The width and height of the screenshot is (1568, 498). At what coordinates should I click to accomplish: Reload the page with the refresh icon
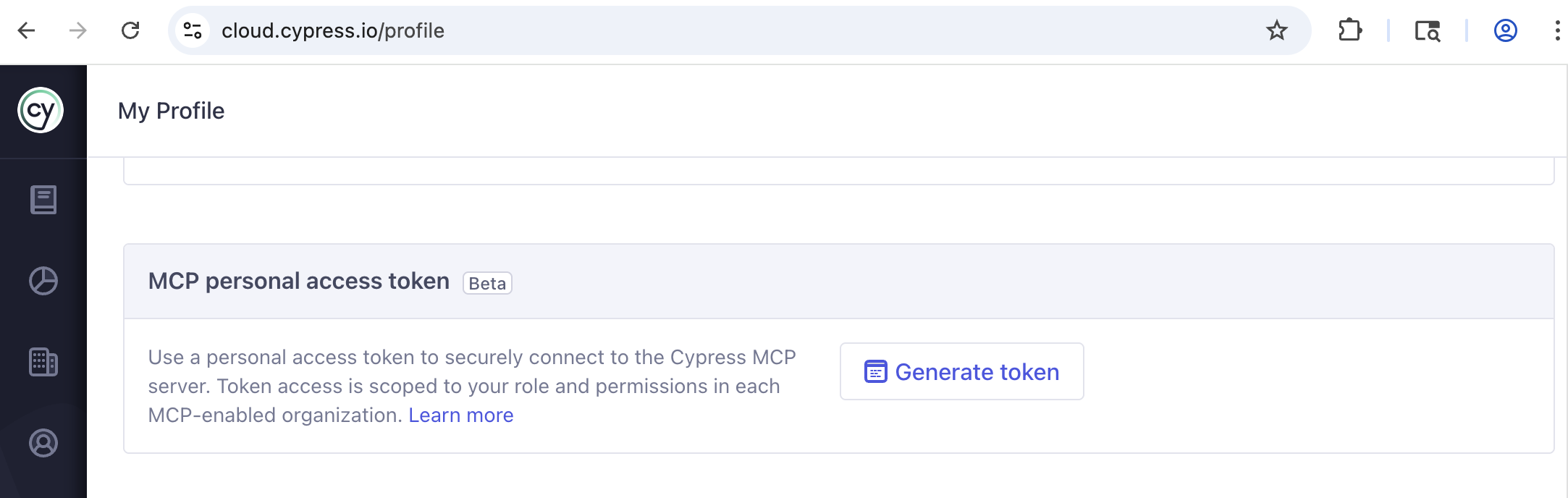pos(130,30)
